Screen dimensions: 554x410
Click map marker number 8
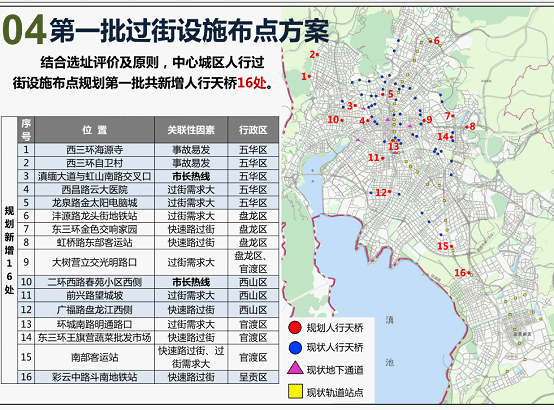[472, 127]
